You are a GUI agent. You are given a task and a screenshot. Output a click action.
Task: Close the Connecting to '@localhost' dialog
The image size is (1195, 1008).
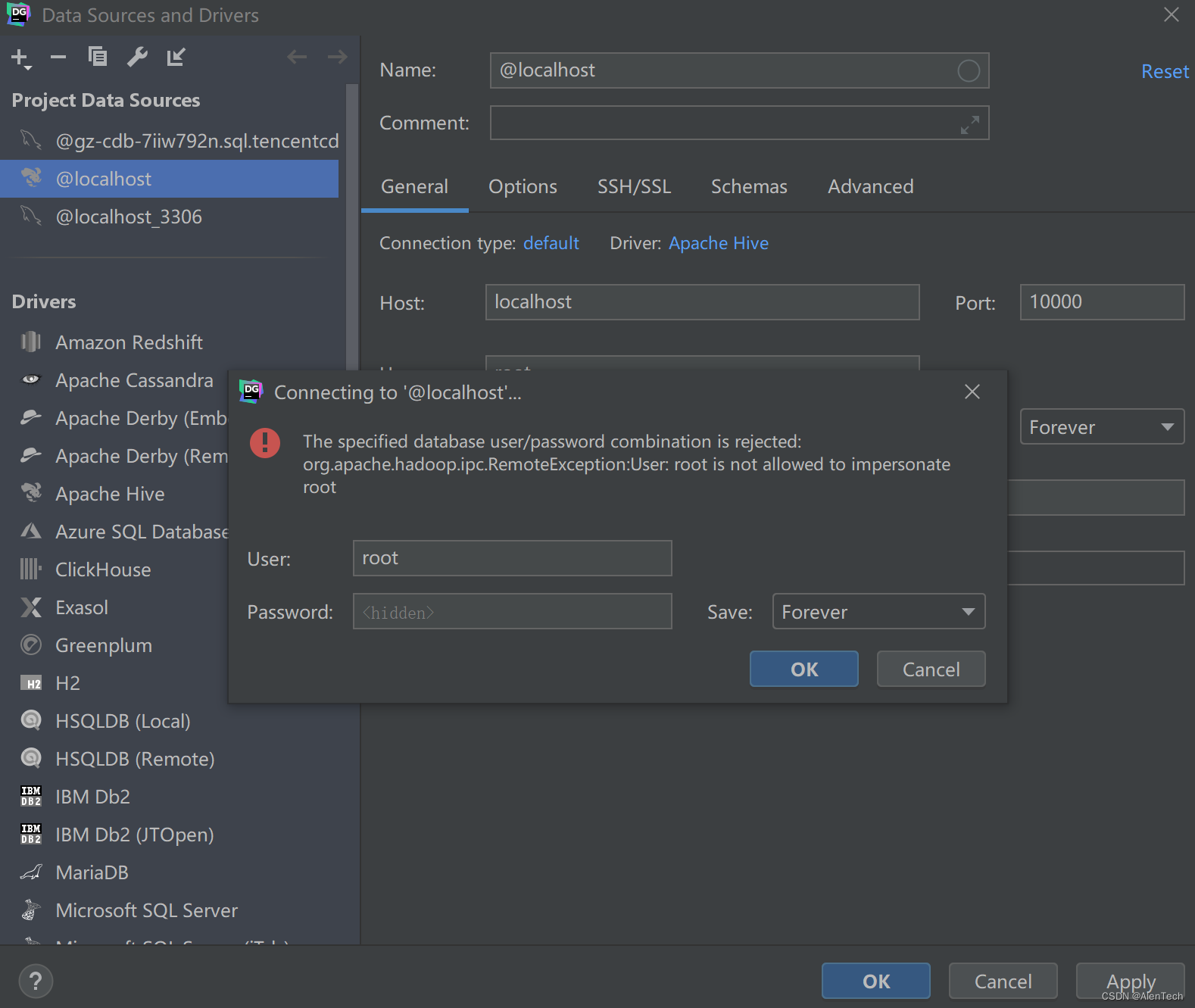click(x=972, y=392)
